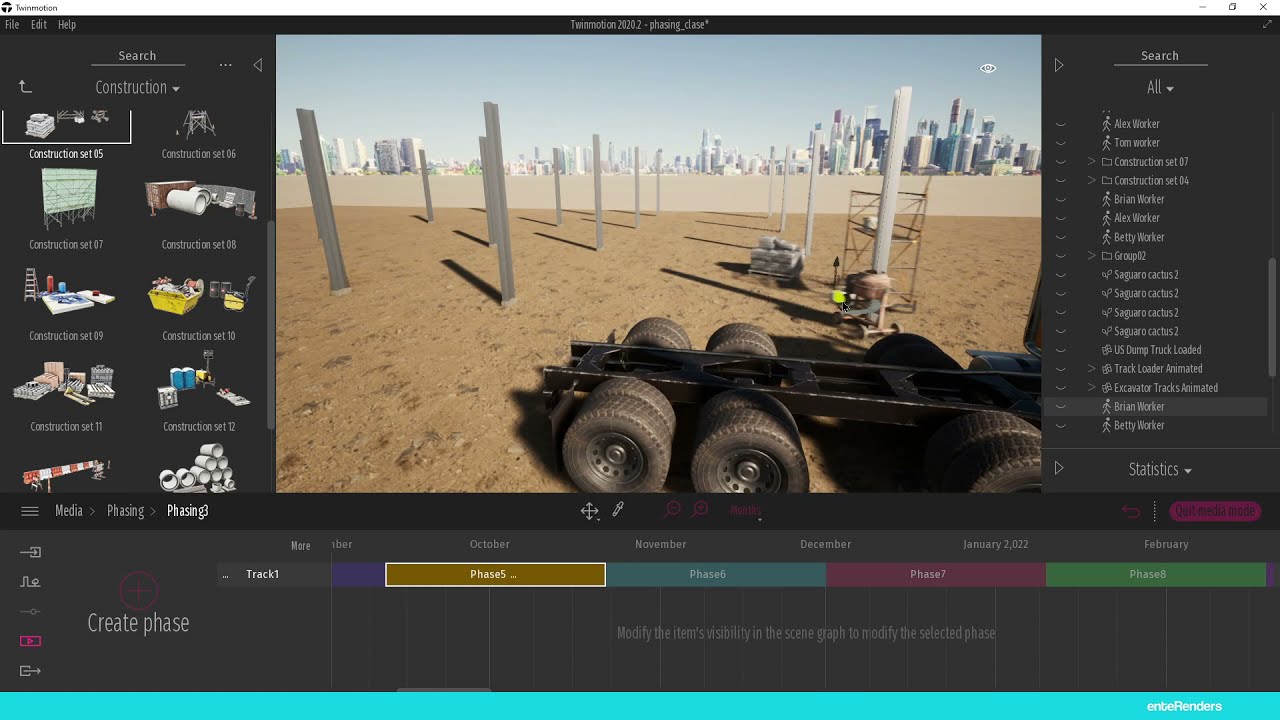1280x720 pixels.
Task: Select the Phase6 block
Action: point(716,575)
